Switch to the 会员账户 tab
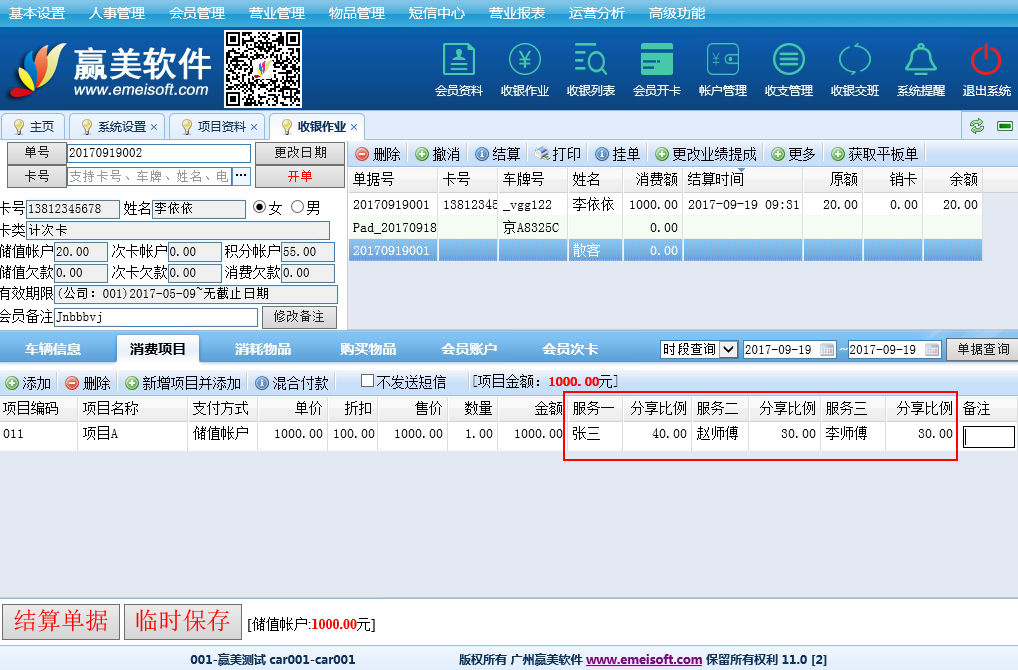 point(469,349)
